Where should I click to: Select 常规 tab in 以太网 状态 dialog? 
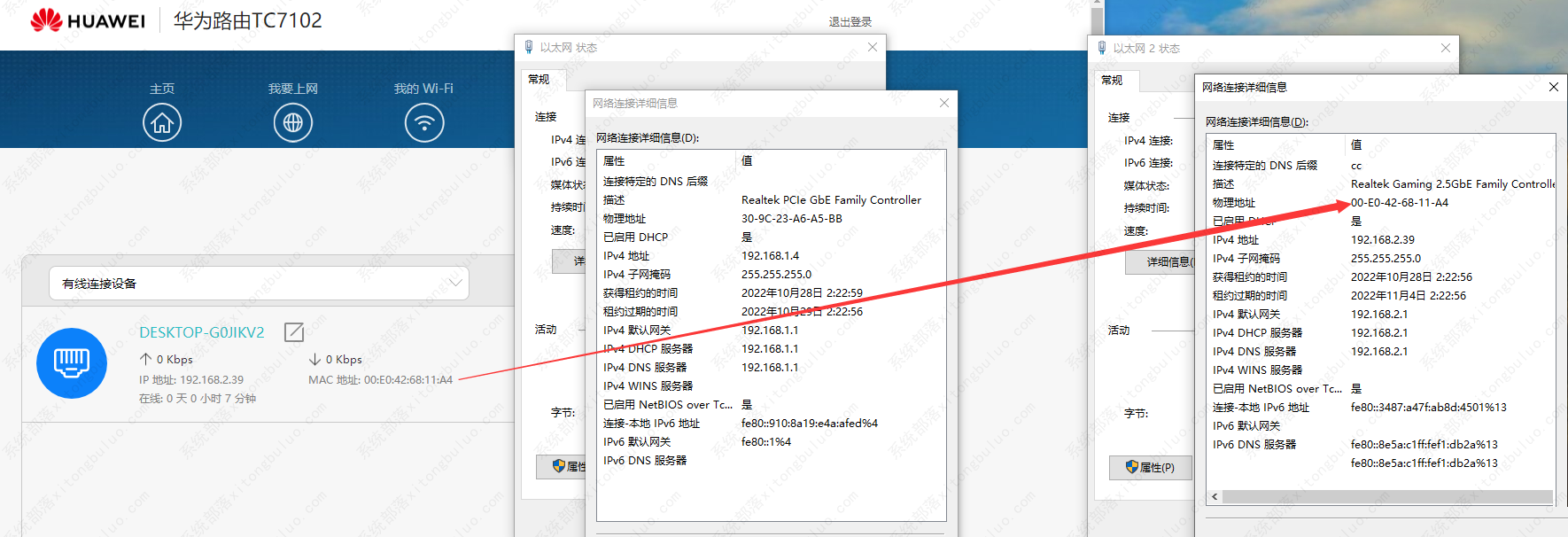539,80
